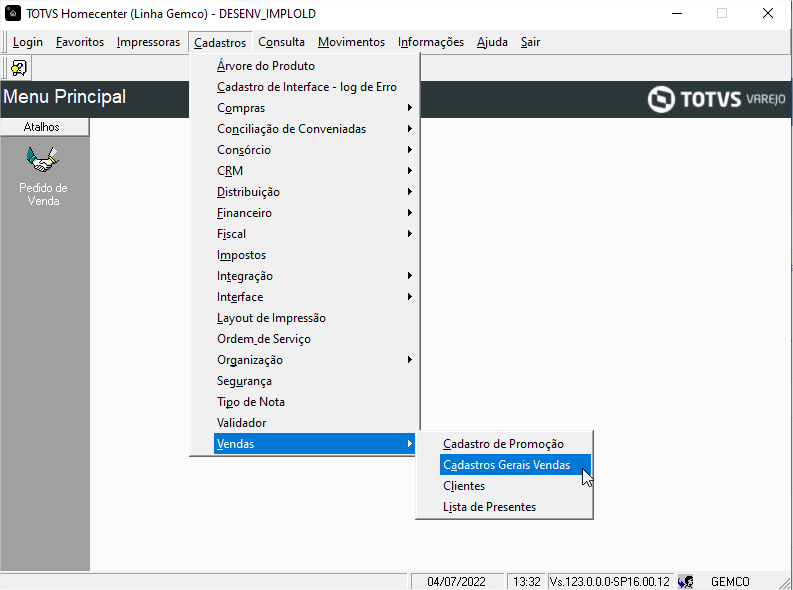
Task: Open the Login menu
Action: pos(28,42)
